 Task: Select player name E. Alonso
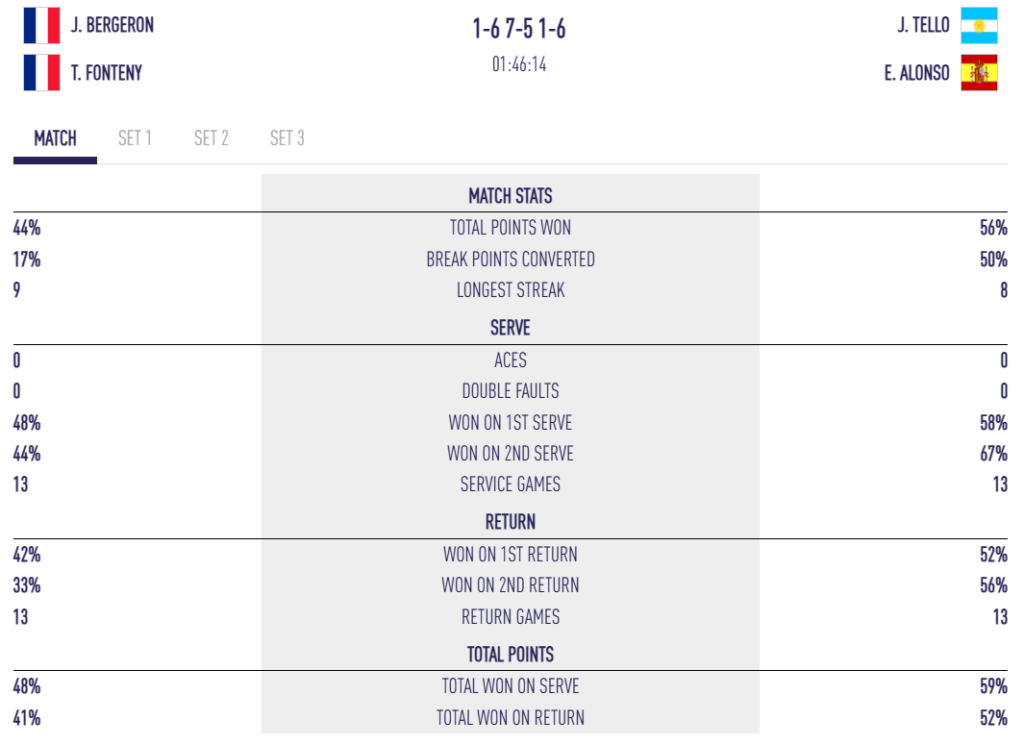[x=917, y=73]
